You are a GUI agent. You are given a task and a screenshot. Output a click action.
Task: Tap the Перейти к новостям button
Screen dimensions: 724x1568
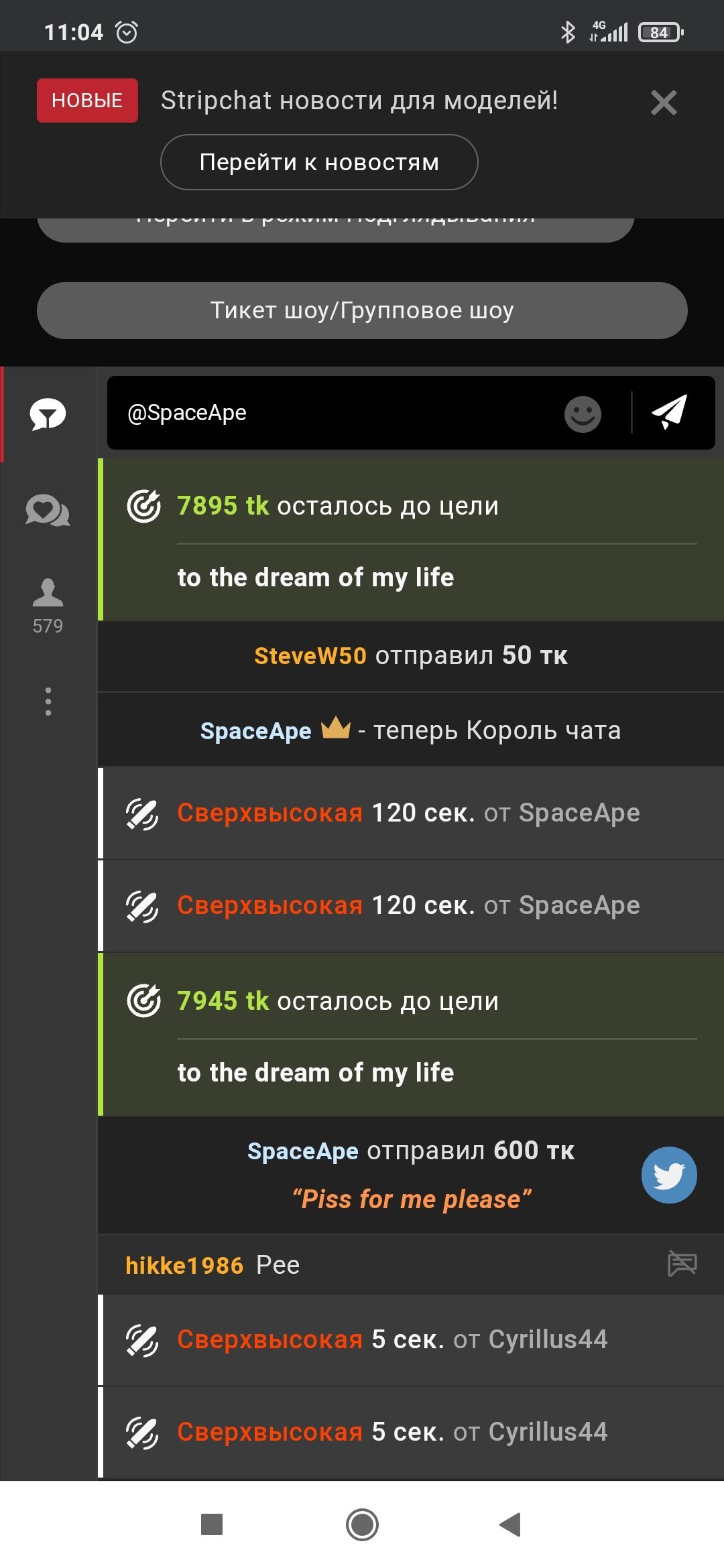pos(319,162)
